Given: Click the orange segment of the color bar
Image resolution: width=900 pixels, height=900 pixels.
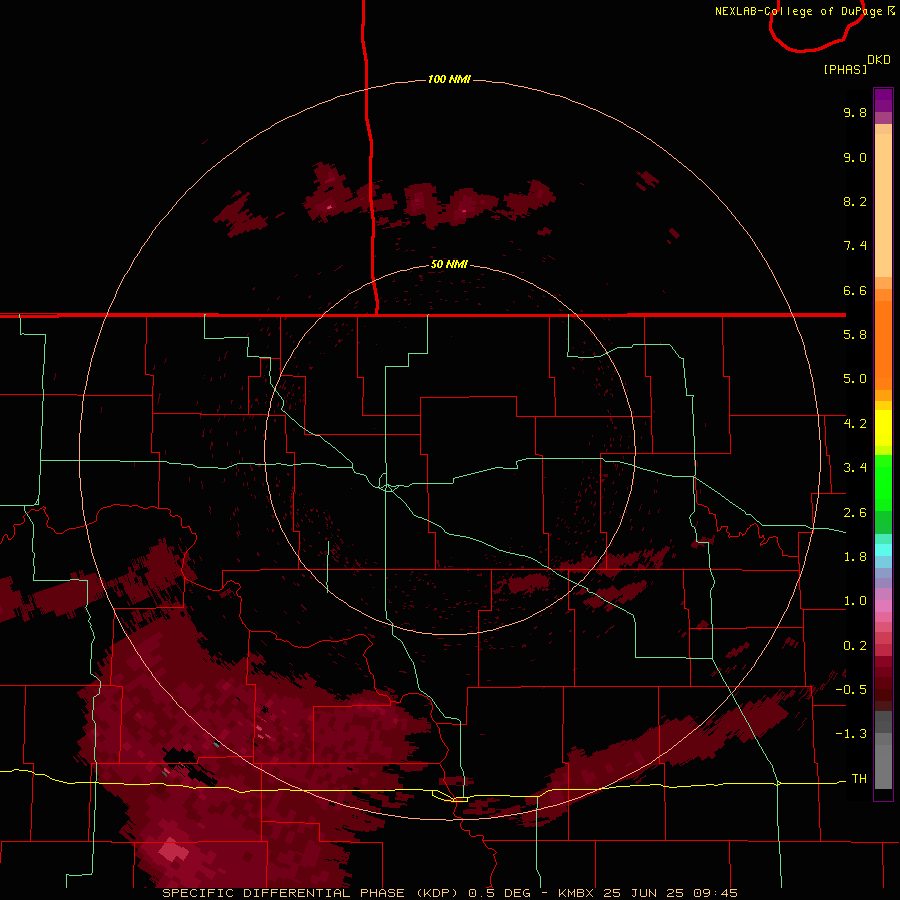Looking at the screenshot, I should [x=883, y=345].
